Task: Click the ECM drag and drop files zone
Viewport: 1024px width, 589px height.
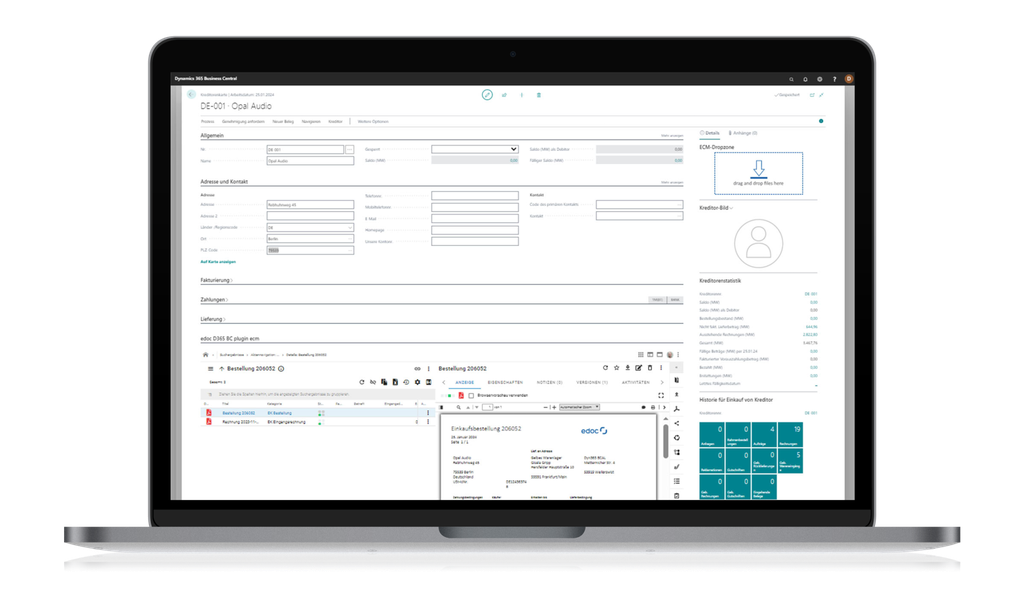Action: coord(758,173)
